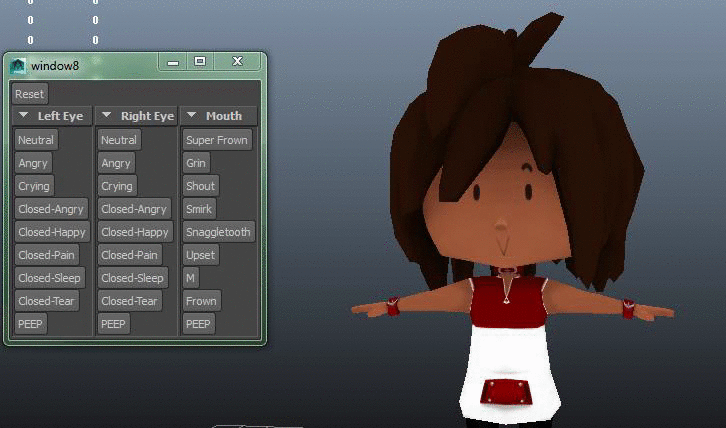The height and width of the screenshot is (428, 726).
Task: Choose Right Eye Closed-Sleep
Action: pos(133,278)
